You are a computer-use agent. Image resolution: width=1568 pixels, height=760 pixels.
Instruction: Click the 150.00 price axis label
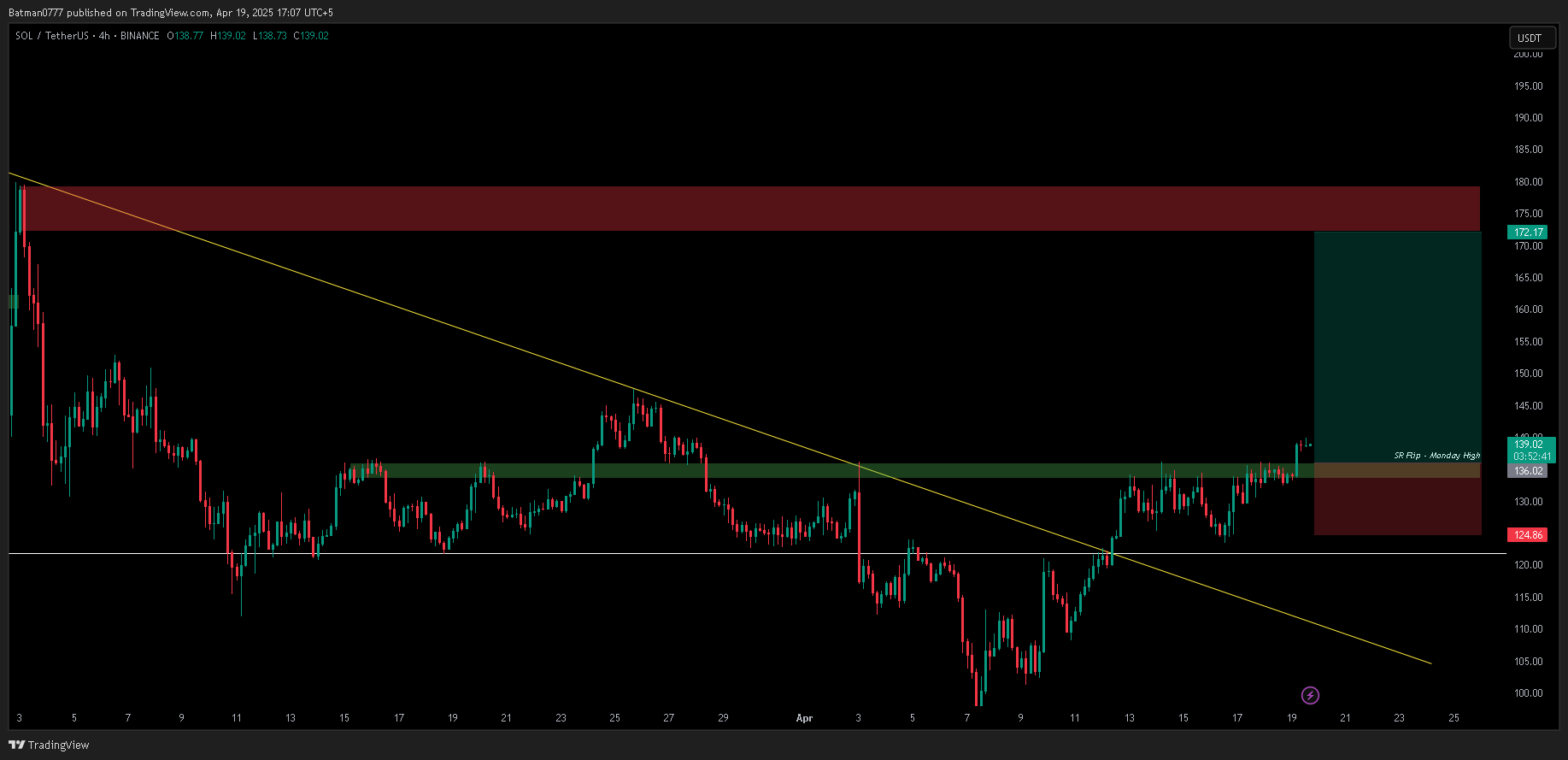pos(1529,374)
